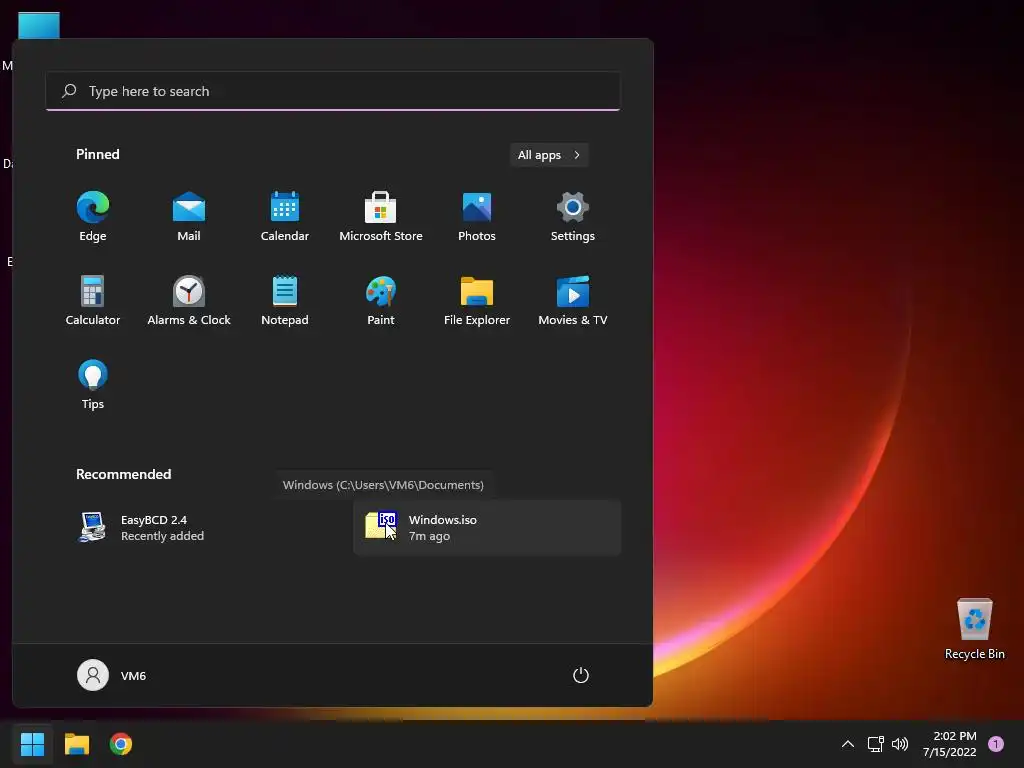Open the Calendar app
Screen dimensions: 1024x768
tap(285, 216)
